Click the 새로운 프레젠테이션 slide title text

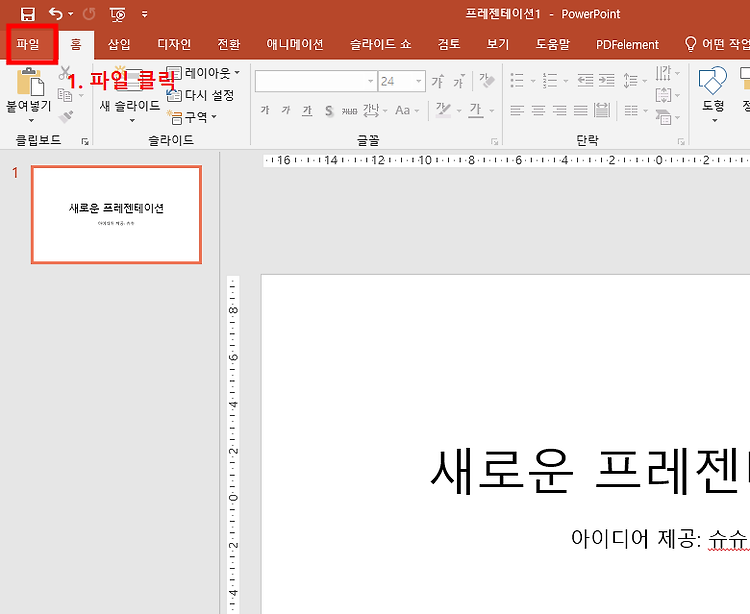click(589, 472)
